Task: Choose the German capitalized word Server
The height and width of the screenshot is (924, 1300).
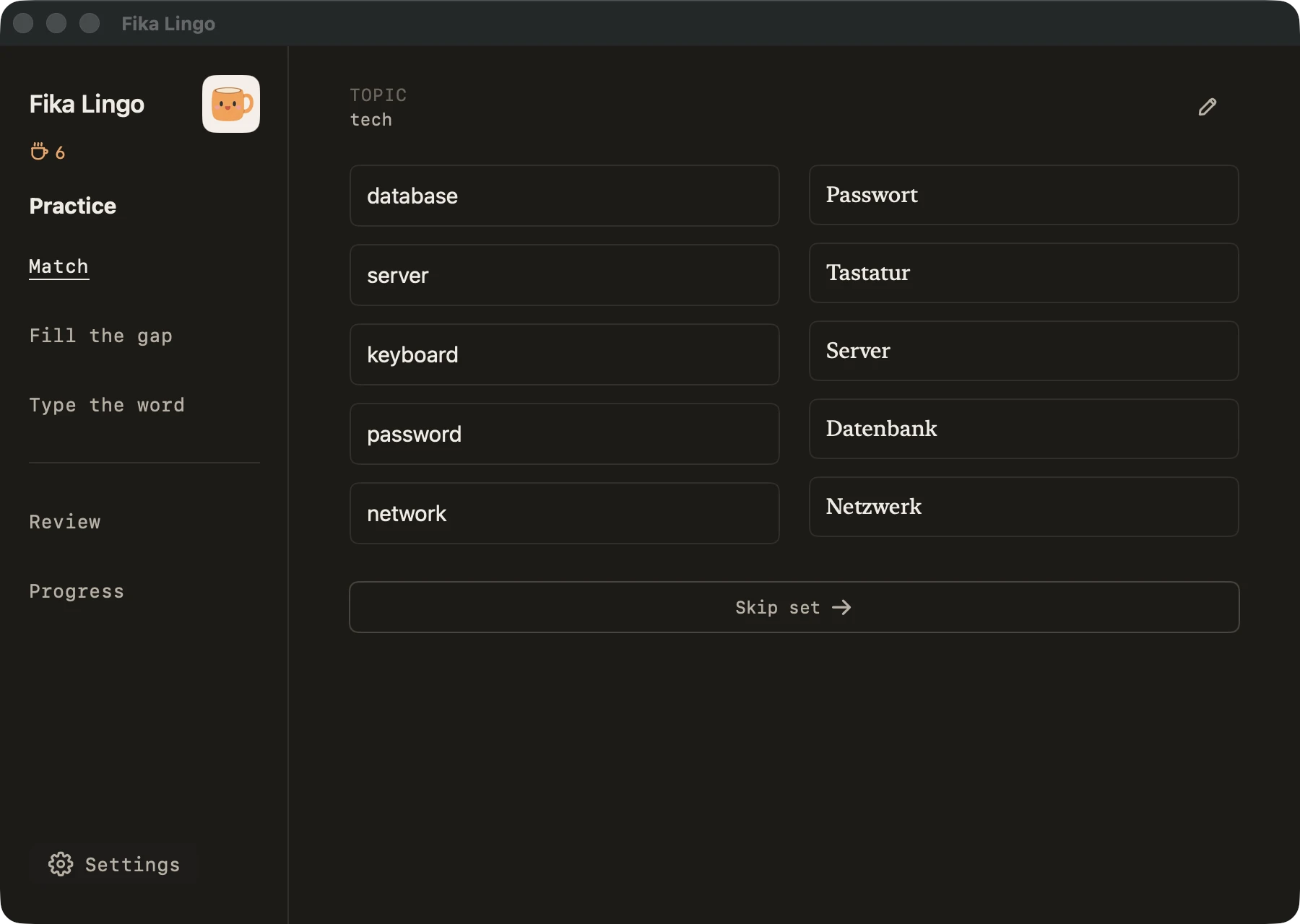Action: tap(1024, 351)
